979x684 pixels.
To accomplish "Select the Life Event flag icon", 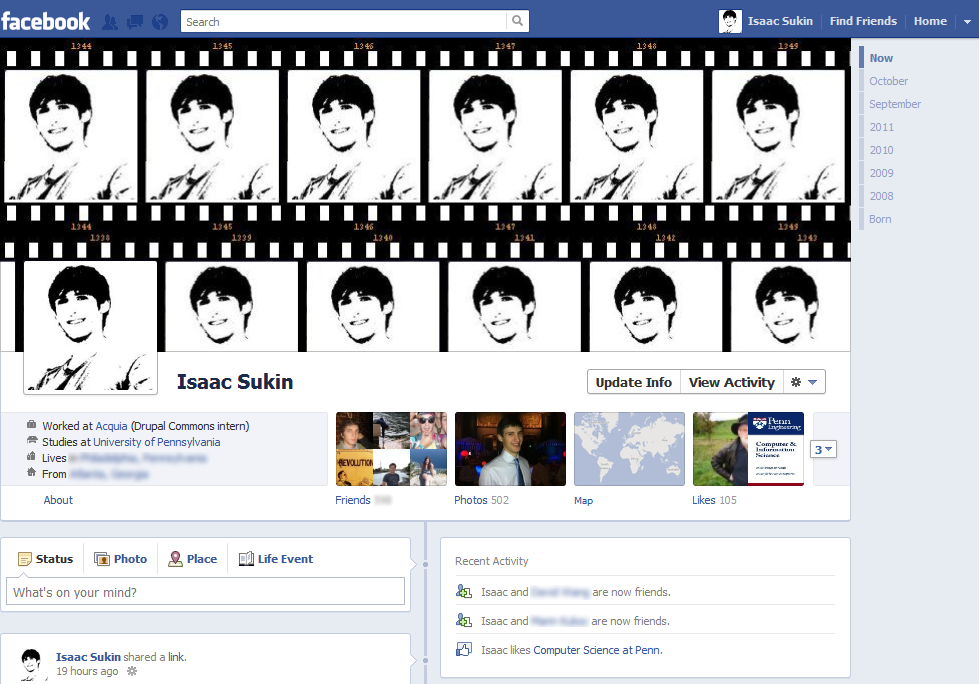I will pos(245,558).
